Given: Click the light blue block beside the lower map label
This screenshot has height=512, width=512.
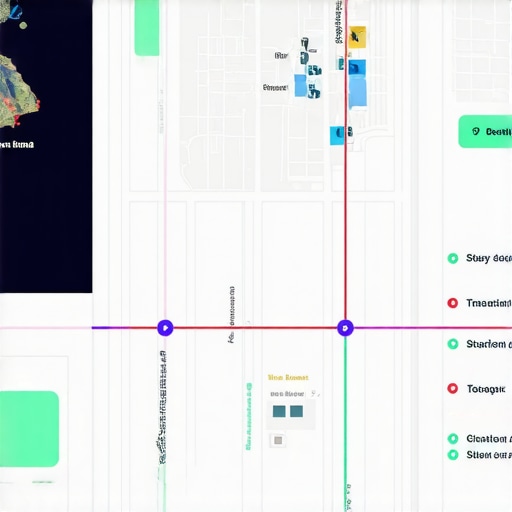Looking at the screenshot, I should [x=300, y=86].
